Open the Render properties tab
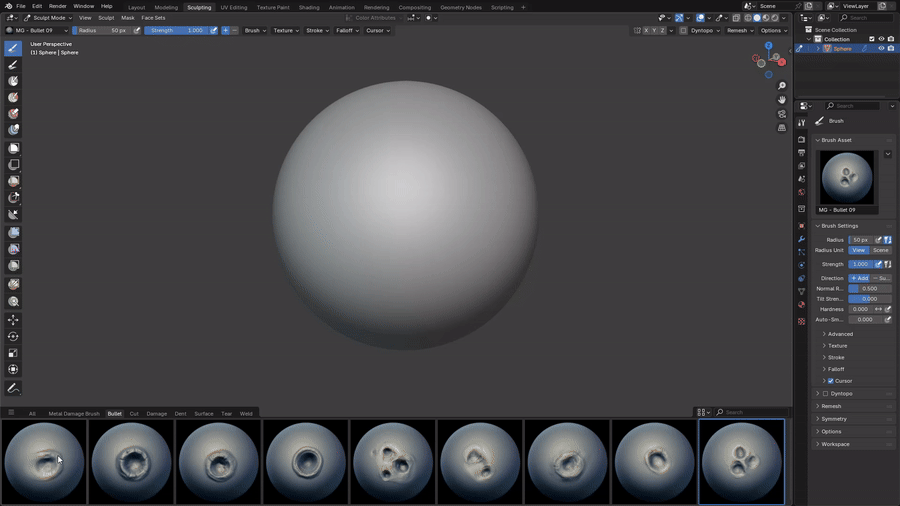900x506 pixels. click(x=801, y=139)
